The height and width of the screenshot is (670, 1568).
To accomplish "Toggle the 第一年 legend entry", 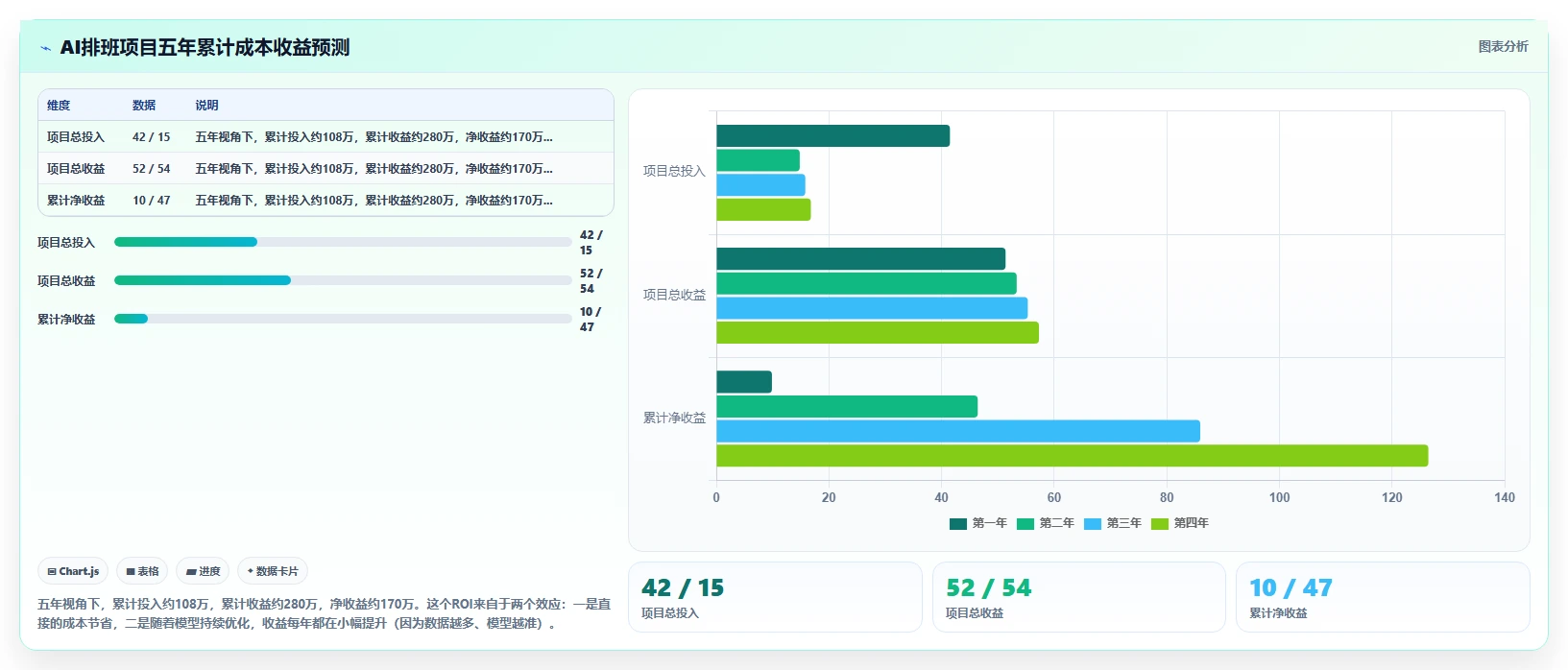I will click(978, 523).
